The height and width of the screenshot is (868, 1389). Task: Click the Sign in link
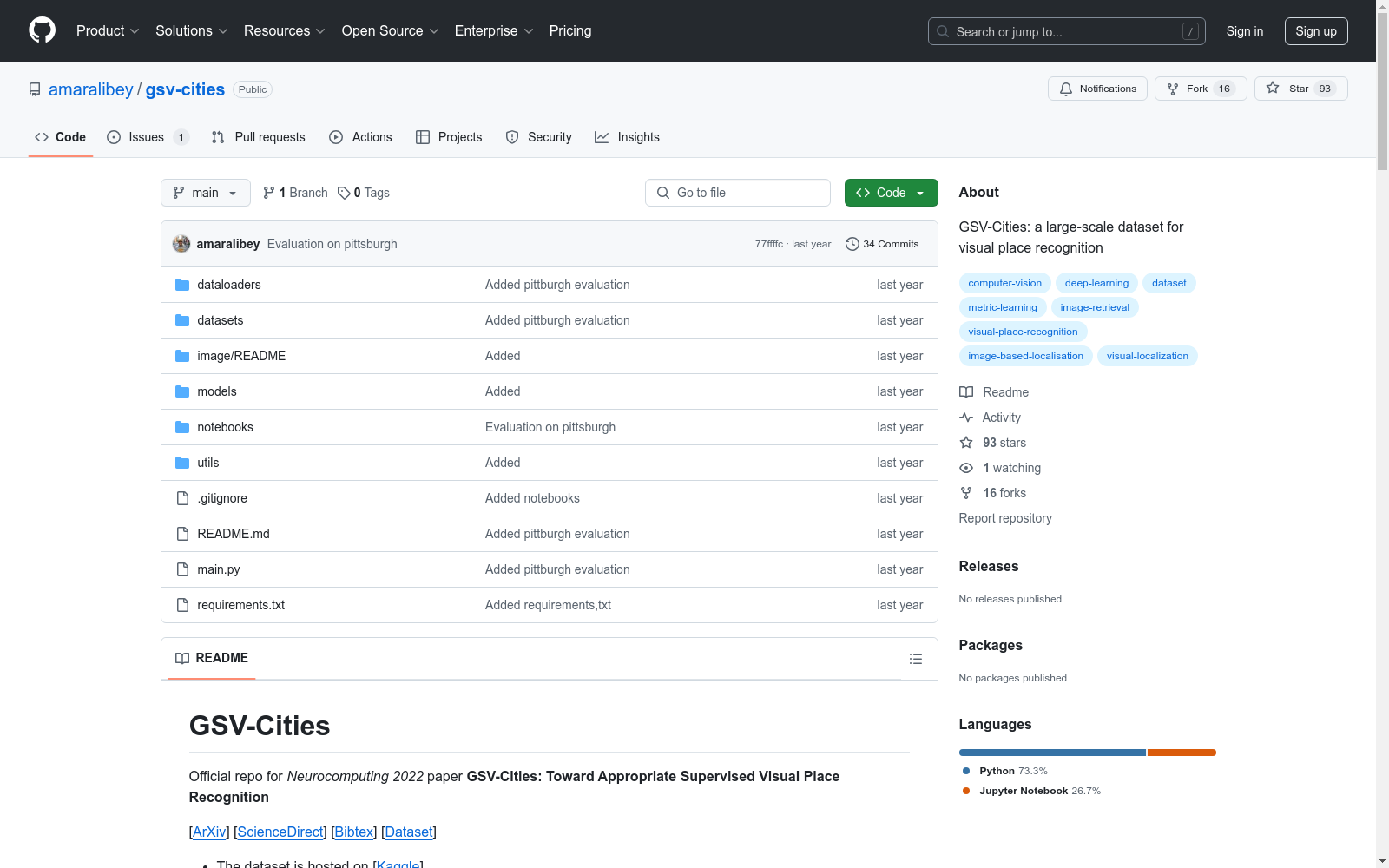click(1245, 31)
